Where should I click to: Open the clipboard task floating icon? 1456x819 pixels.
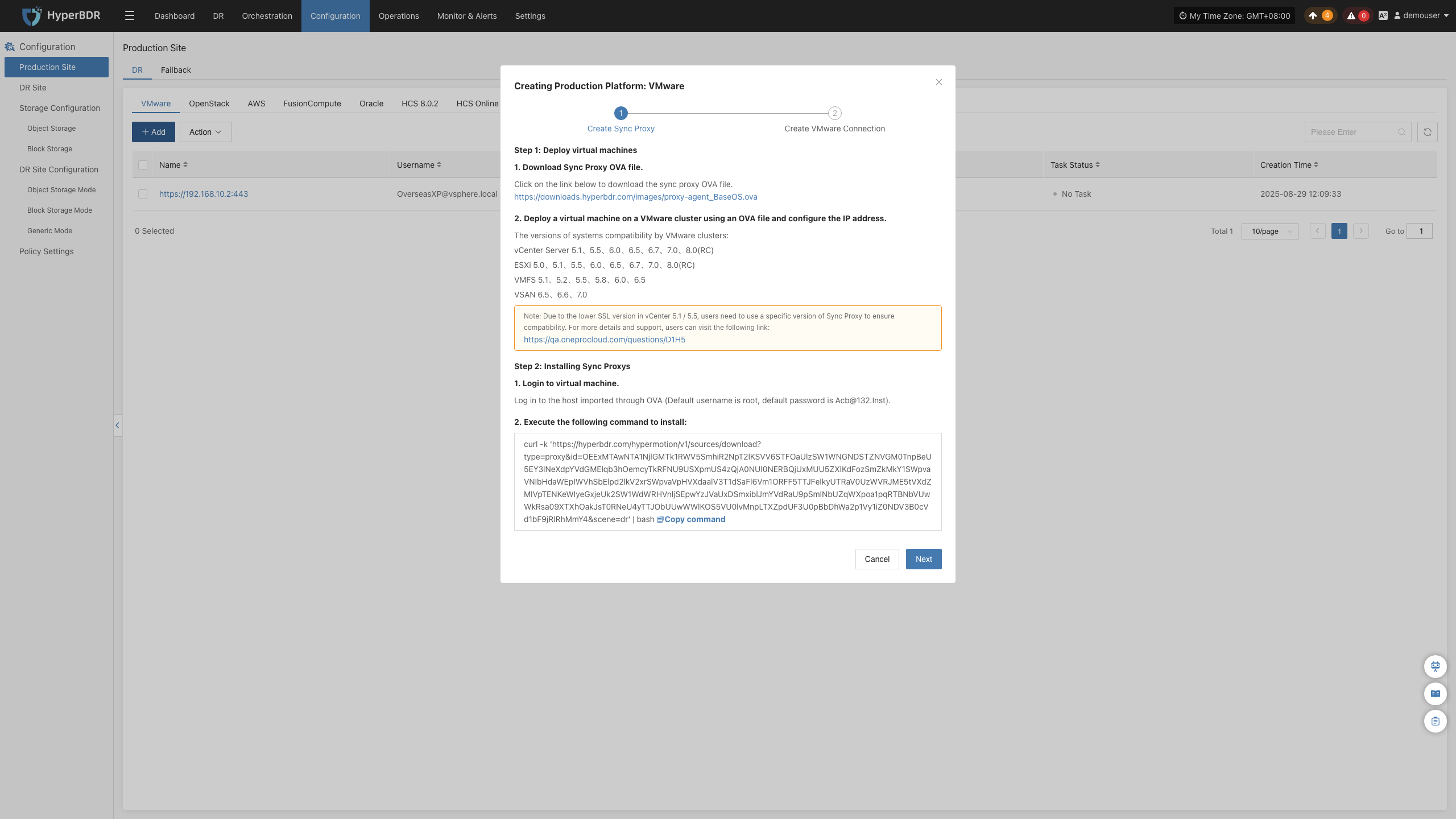1436,721
